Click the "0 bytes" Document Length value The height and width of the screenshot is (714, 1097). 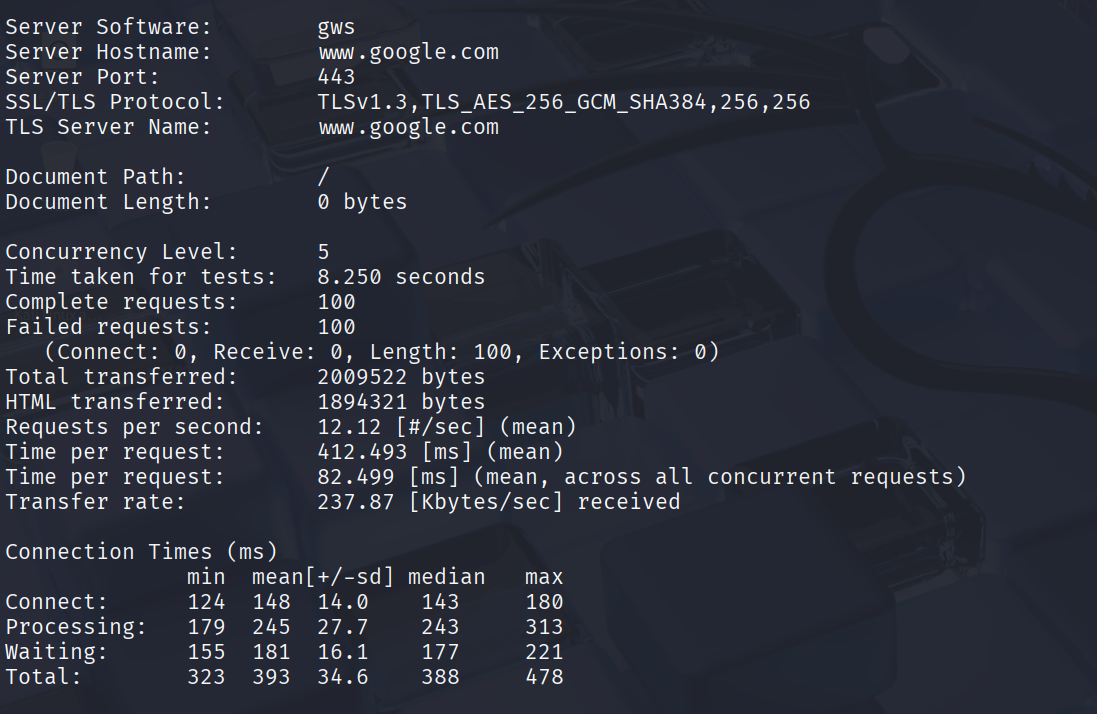click(x=363, y=202)
